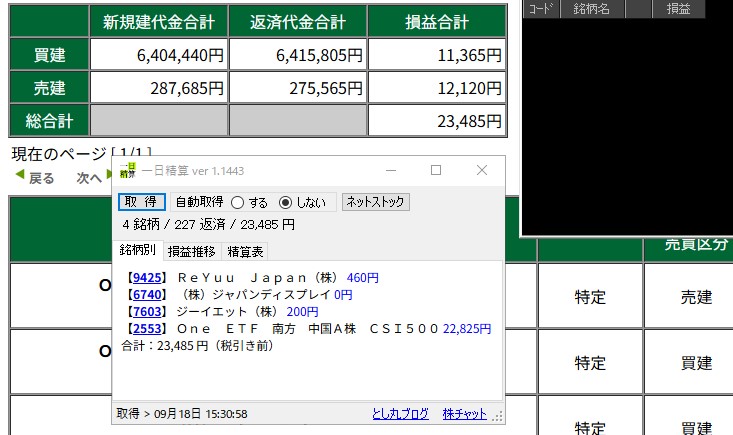Maximize the 一日精算 window
The image size is (733, 435).
click(436, 171)
